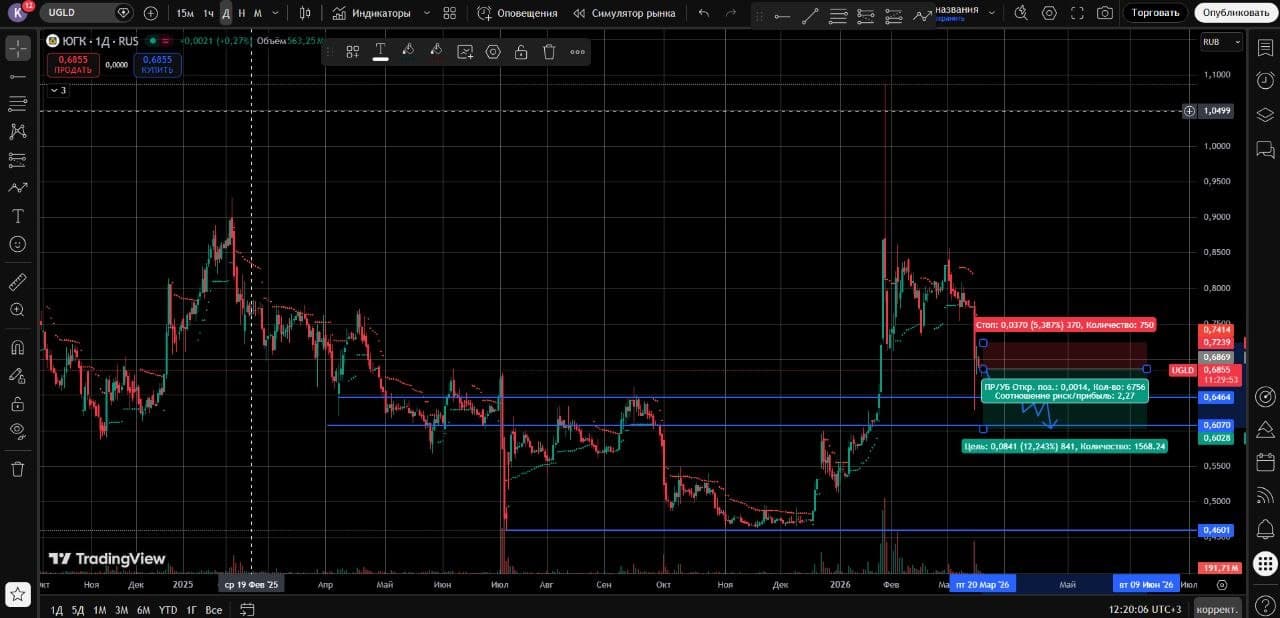
Task: Enter fullscreen mode via top toolbar icon
Action: click(x=1076, y=13)
